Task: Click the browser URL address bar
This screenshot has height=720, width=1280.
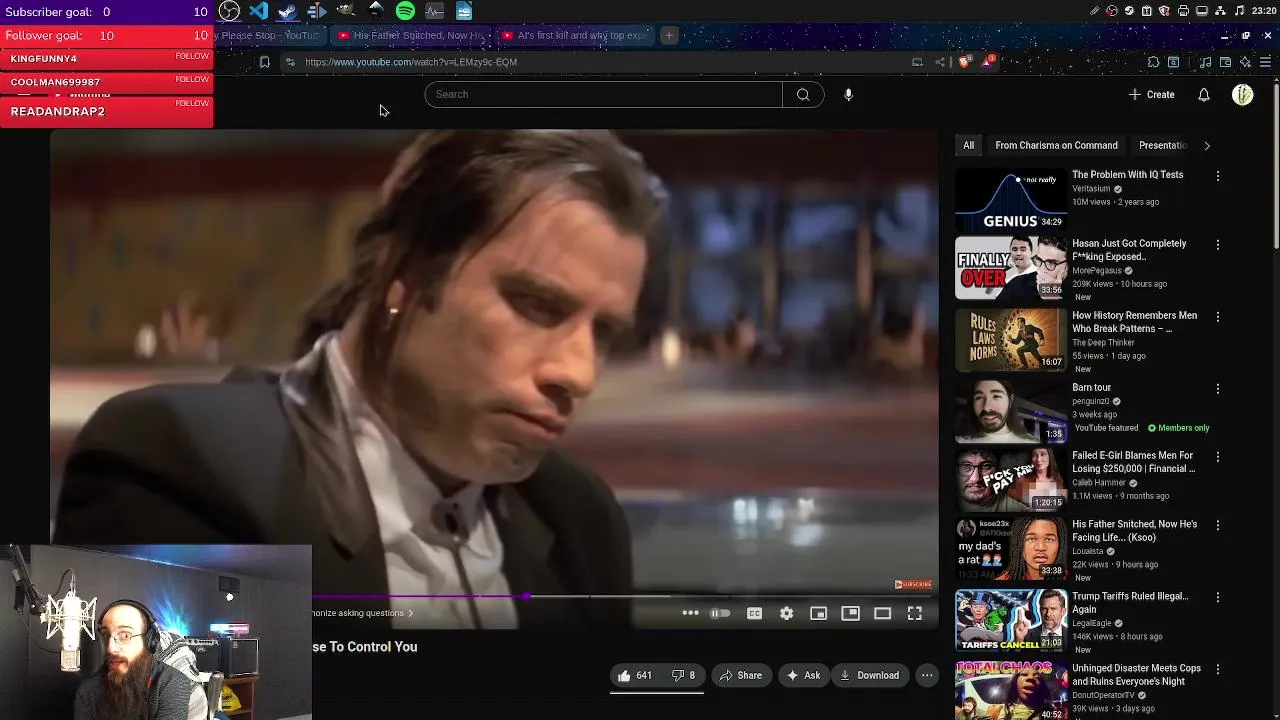Action: coord(600,62)
